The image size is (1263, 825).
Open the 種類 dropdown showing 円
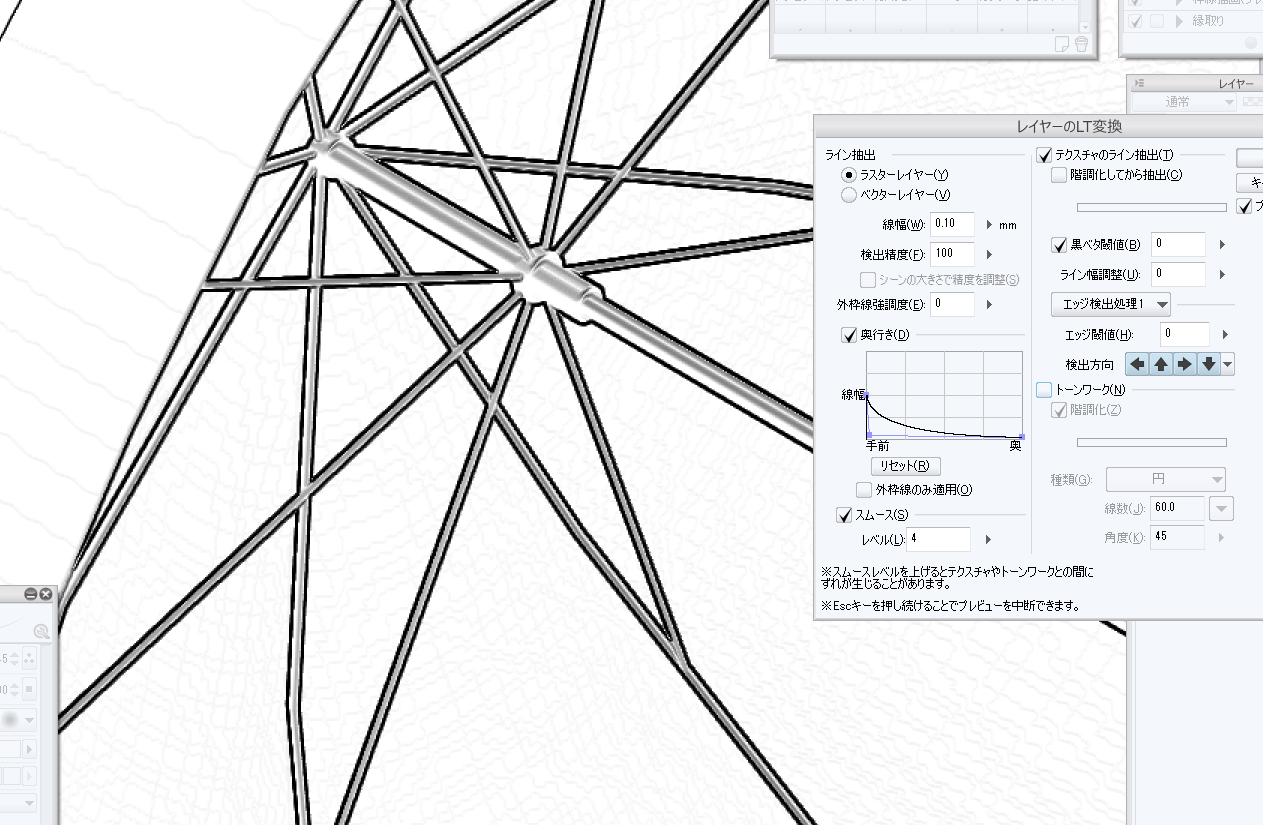(1165, 479)
